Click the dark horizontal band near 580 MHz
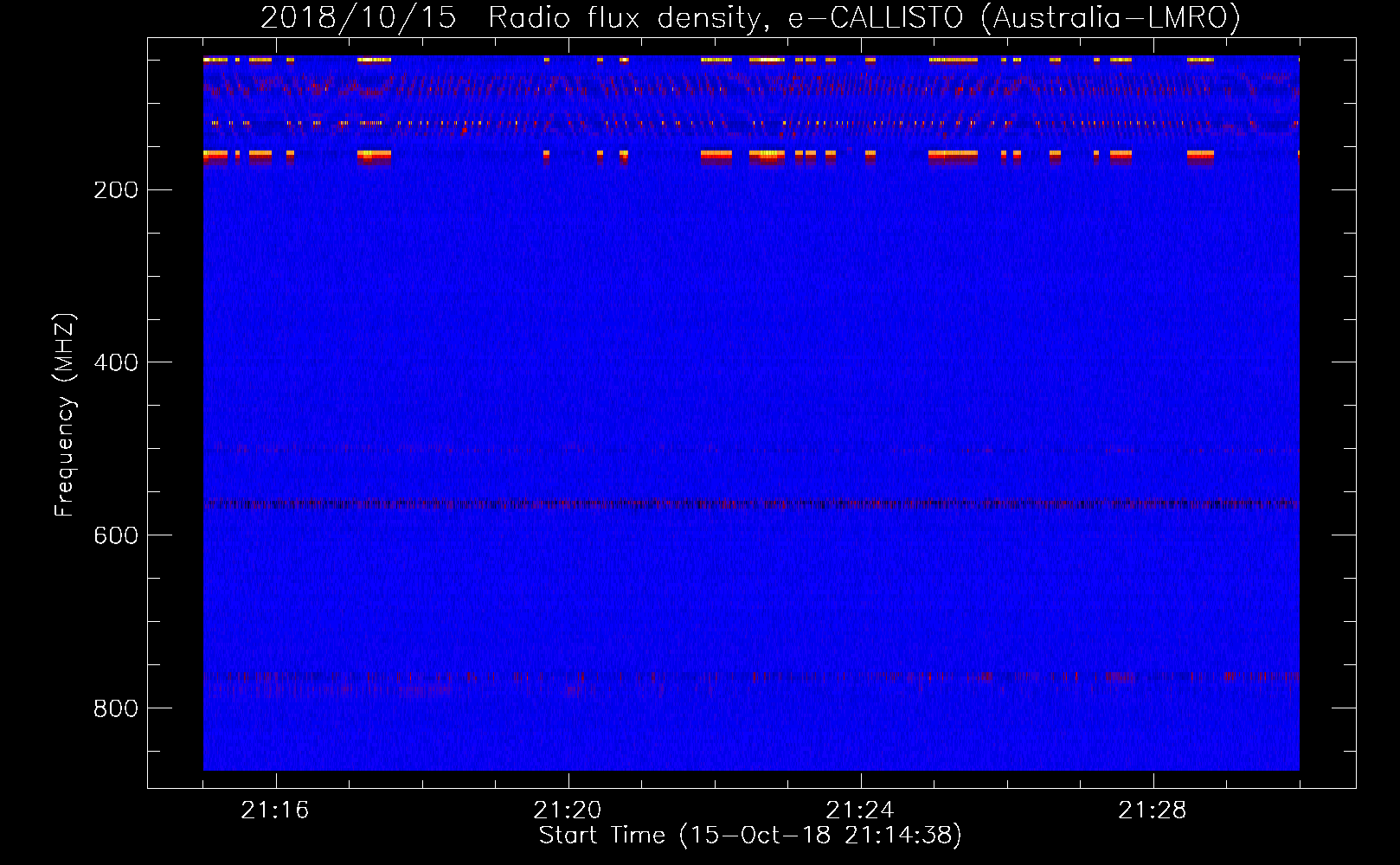 [751, 503]
